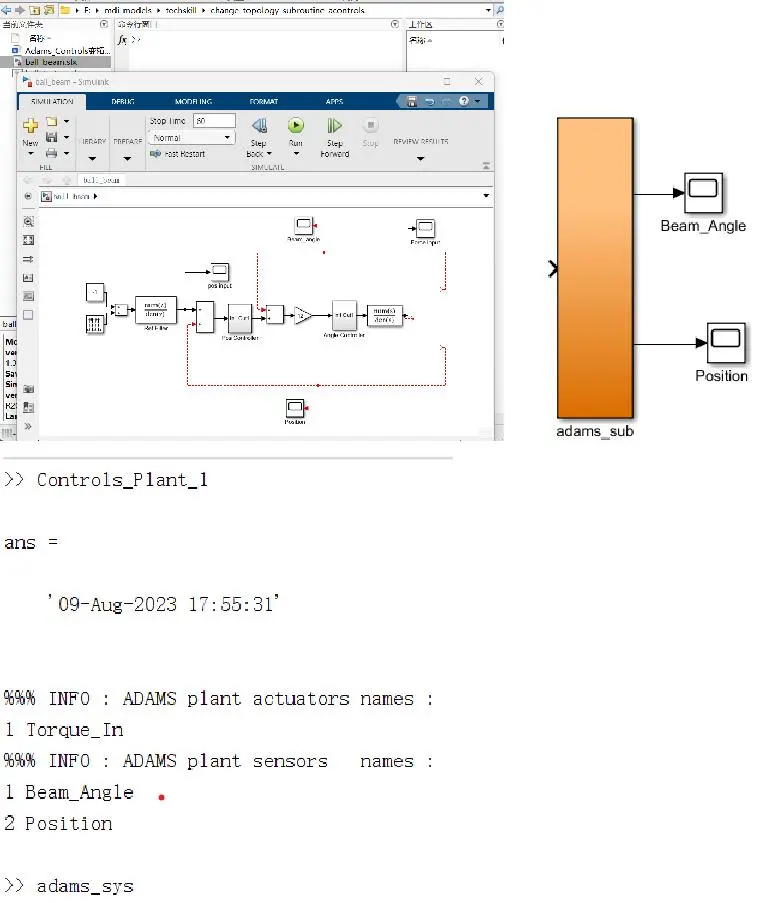The height and width of the screenshot is (903, 758).
Task: Click the Print icon in File group
Action: (51, 153)
